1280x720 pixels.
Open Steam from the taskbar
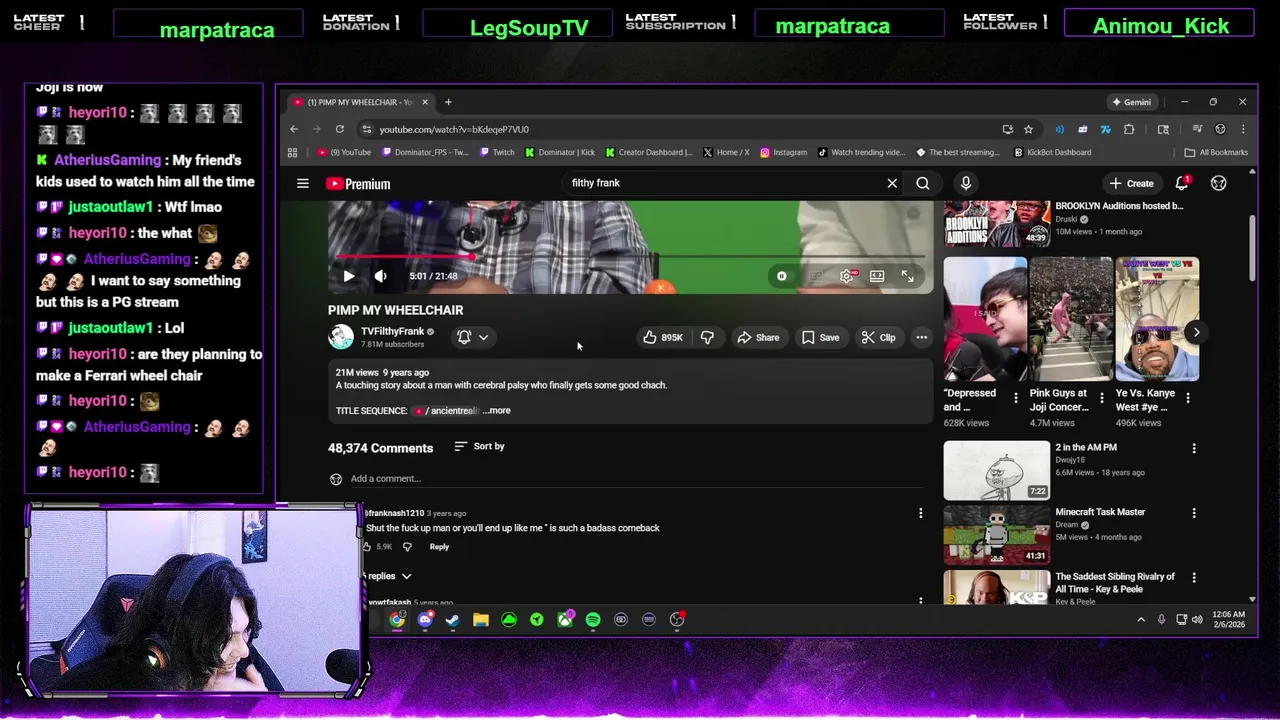(x=453, y=620)
